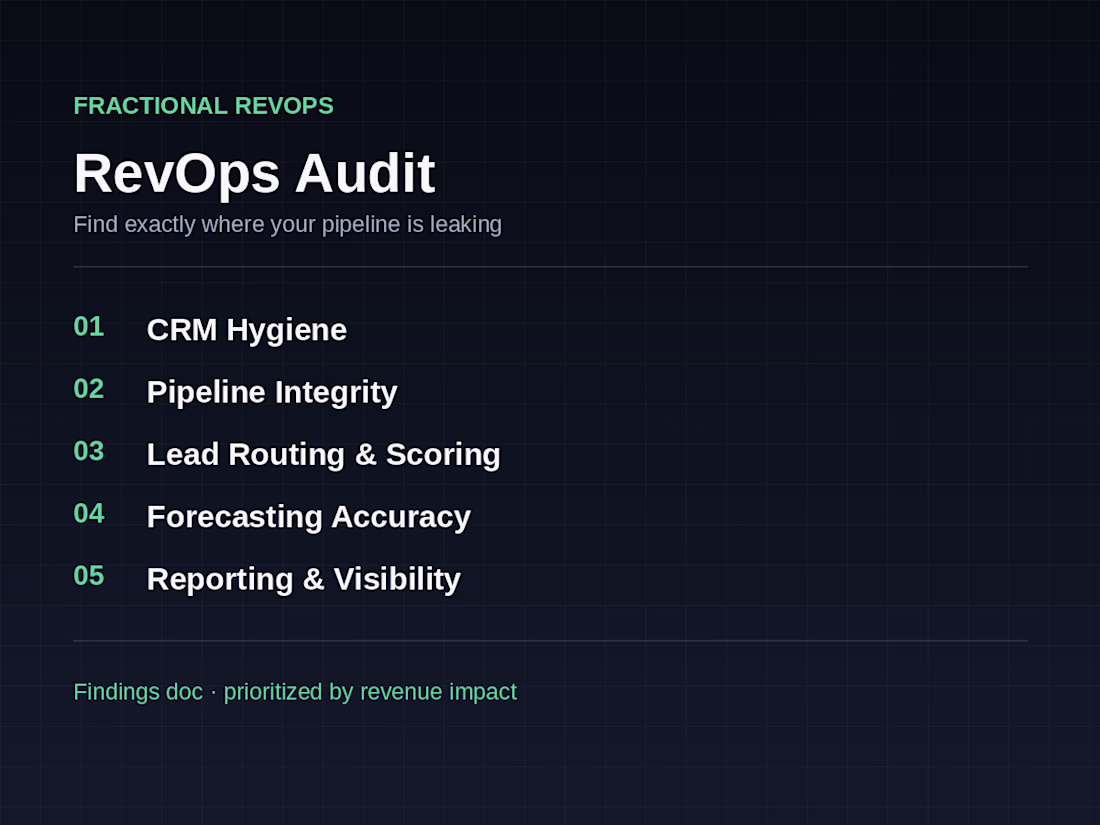Open Lead Routing & Scoring item

[323, 455]
